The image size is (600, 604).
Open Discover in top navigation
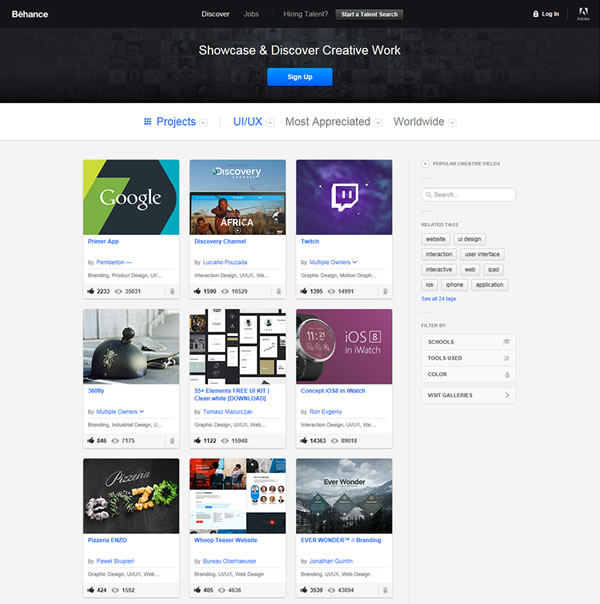215,14
